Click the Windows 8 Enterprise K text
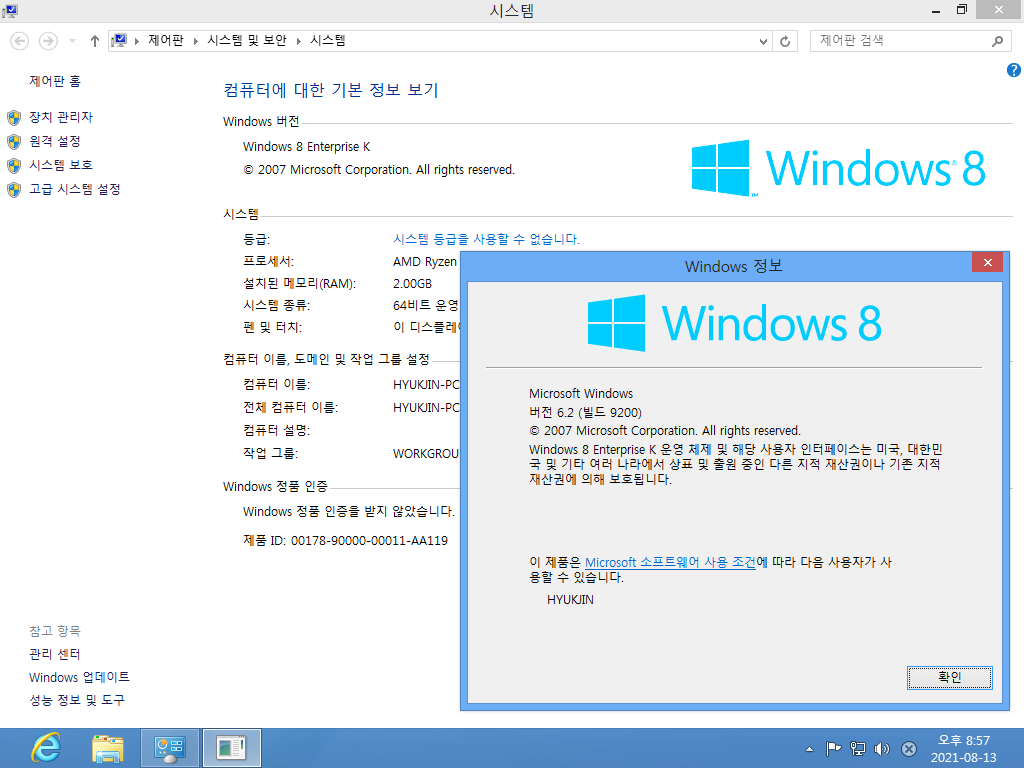 pyautogui.click(x=306, y=147)
